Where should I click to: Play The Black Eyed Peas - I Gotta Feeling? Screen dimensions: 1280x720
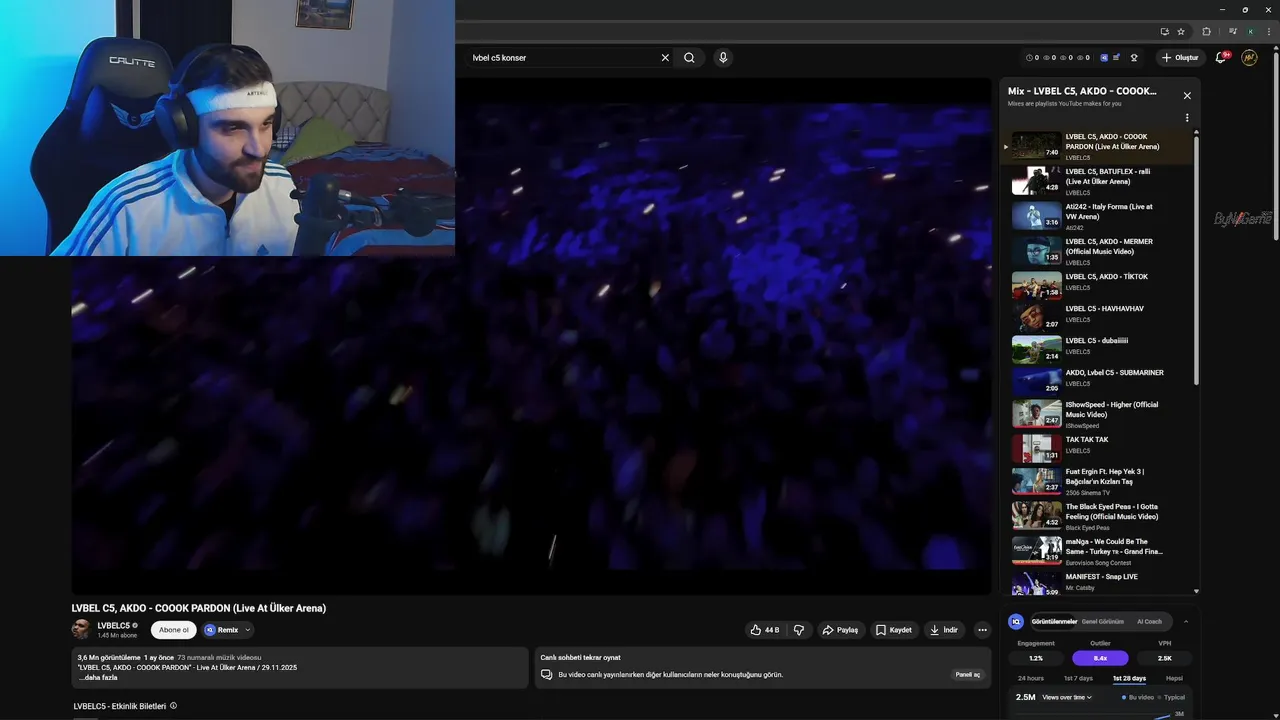tap(1098, 516)
